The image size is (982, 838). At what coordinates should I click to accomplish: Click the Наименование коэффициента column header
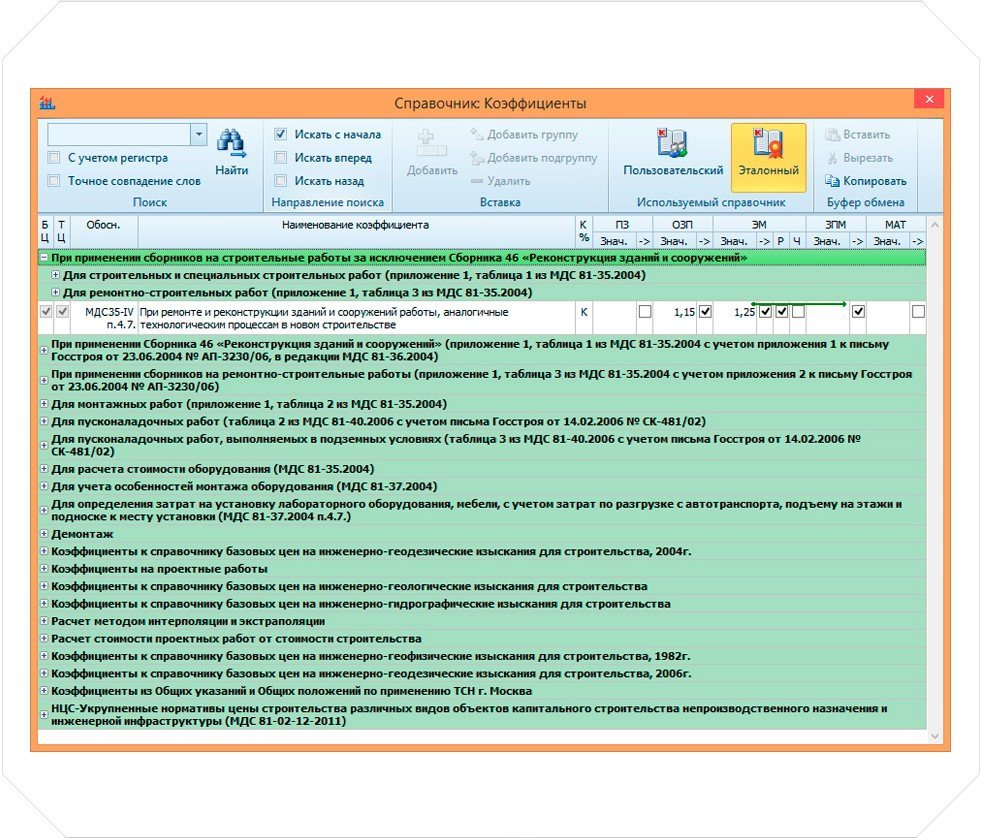click(355, 232)
